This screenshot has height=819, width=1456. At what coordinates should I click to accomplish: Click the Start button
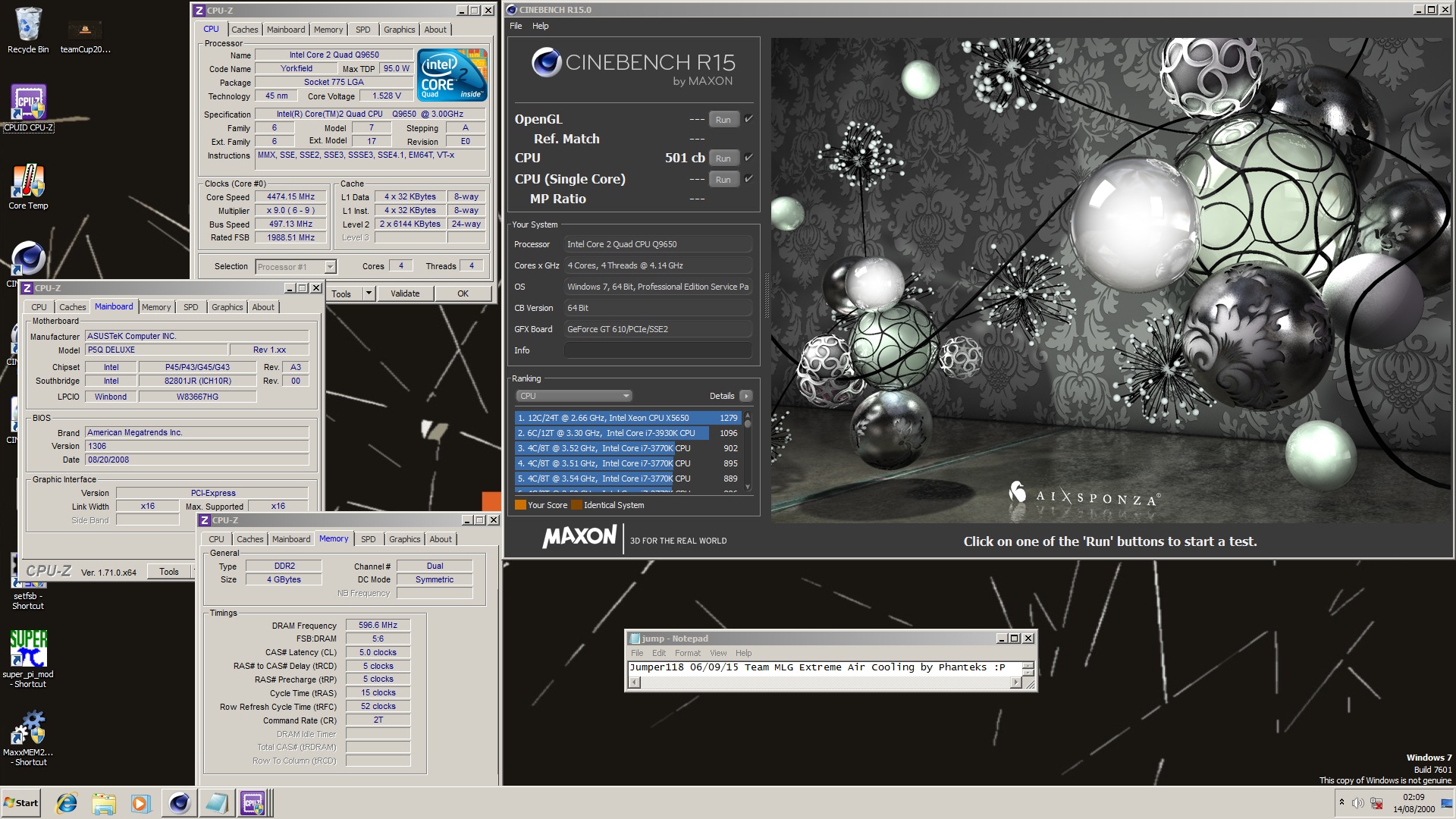21,803
